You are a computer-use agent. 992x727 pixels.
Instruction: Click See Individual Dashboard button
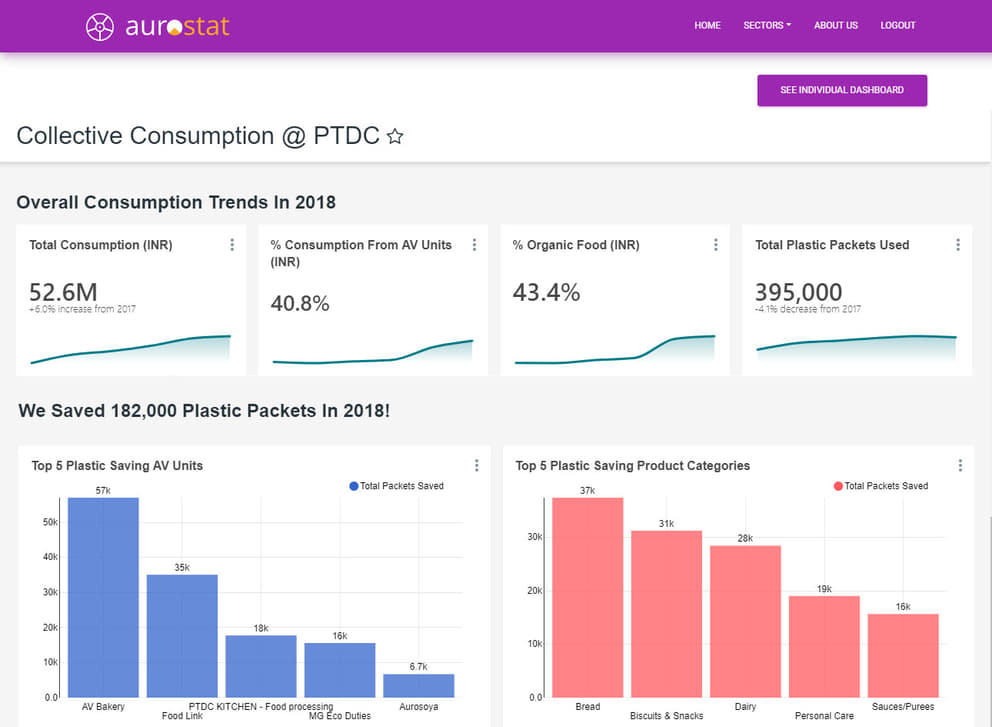(x=842, y=90)
